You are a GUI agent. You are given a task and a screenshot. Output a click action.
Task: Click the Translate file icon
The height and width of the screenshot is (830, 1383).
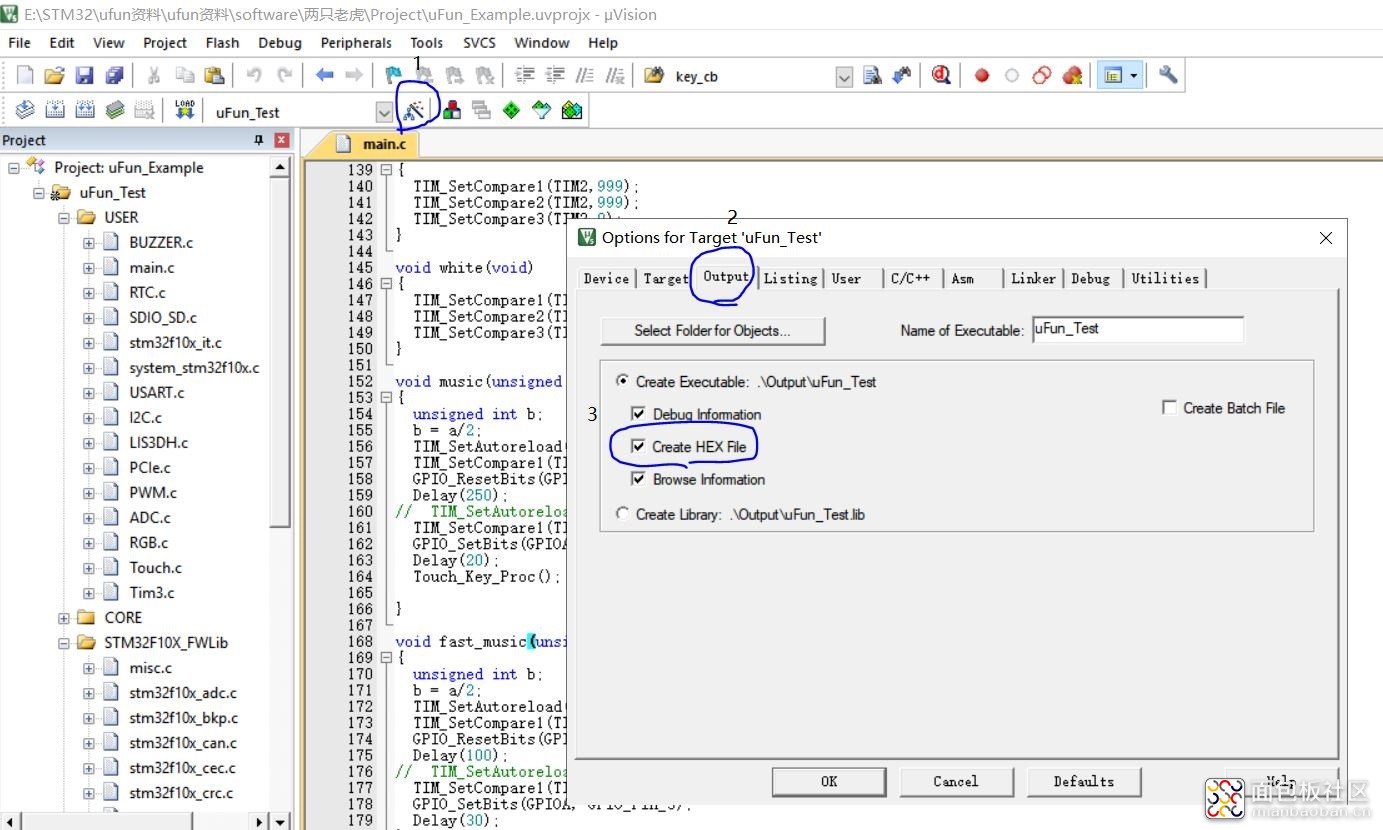click(x=25, y=111)
